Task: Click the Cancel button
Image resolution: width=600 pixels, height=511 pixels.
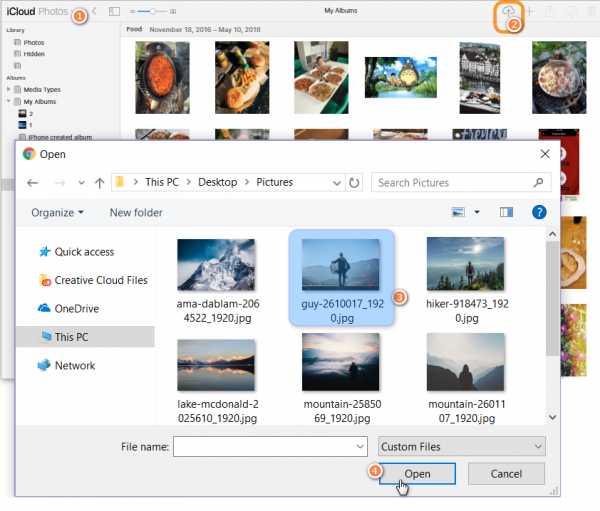Action: tap(506, 474)
